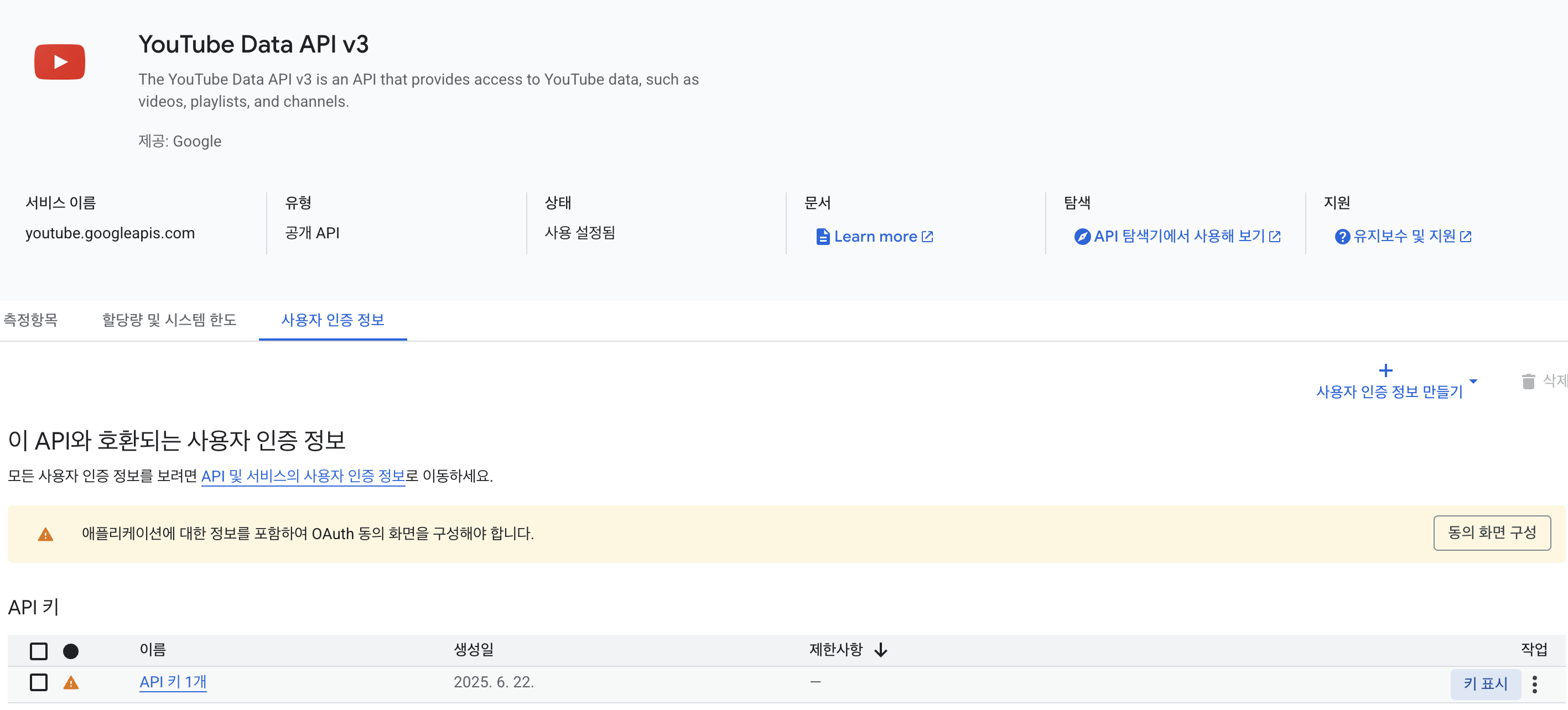Switch to the 측정항목 tab
The image size is (1568, 710).
(30, 320)
